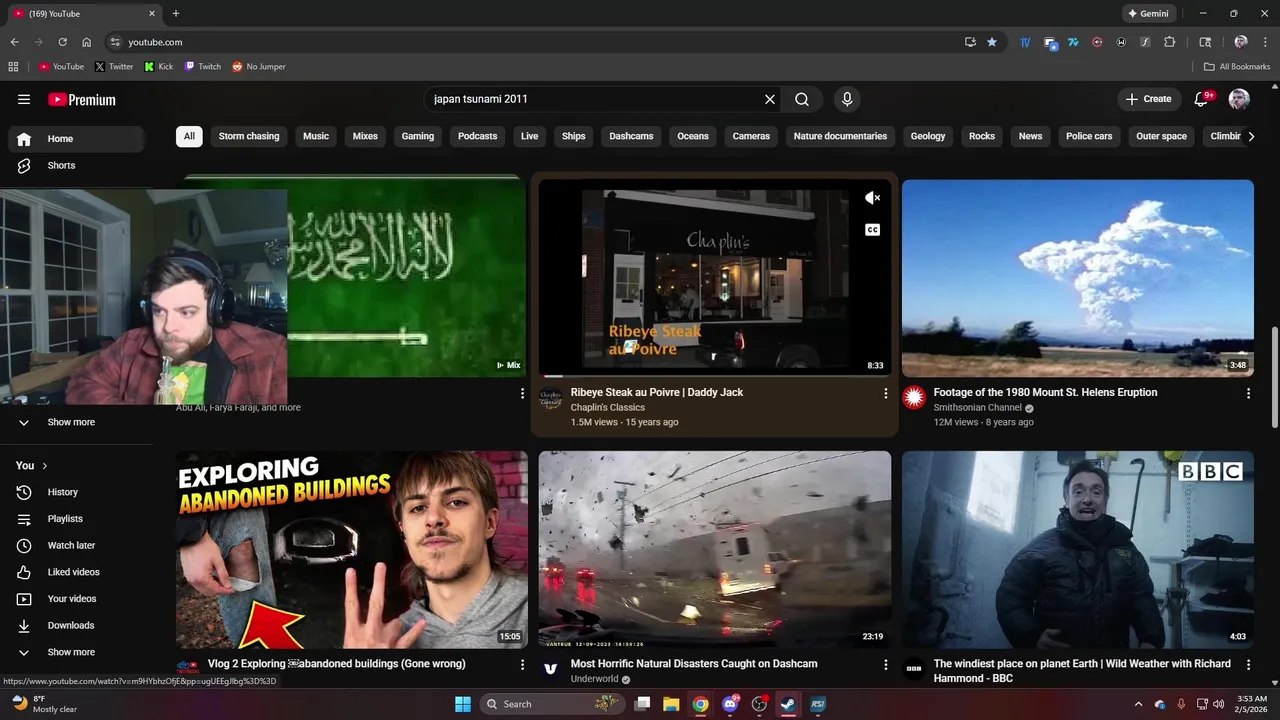
Task: Open the Gemini button in Chrome
Action: [x=1148, y=14]
